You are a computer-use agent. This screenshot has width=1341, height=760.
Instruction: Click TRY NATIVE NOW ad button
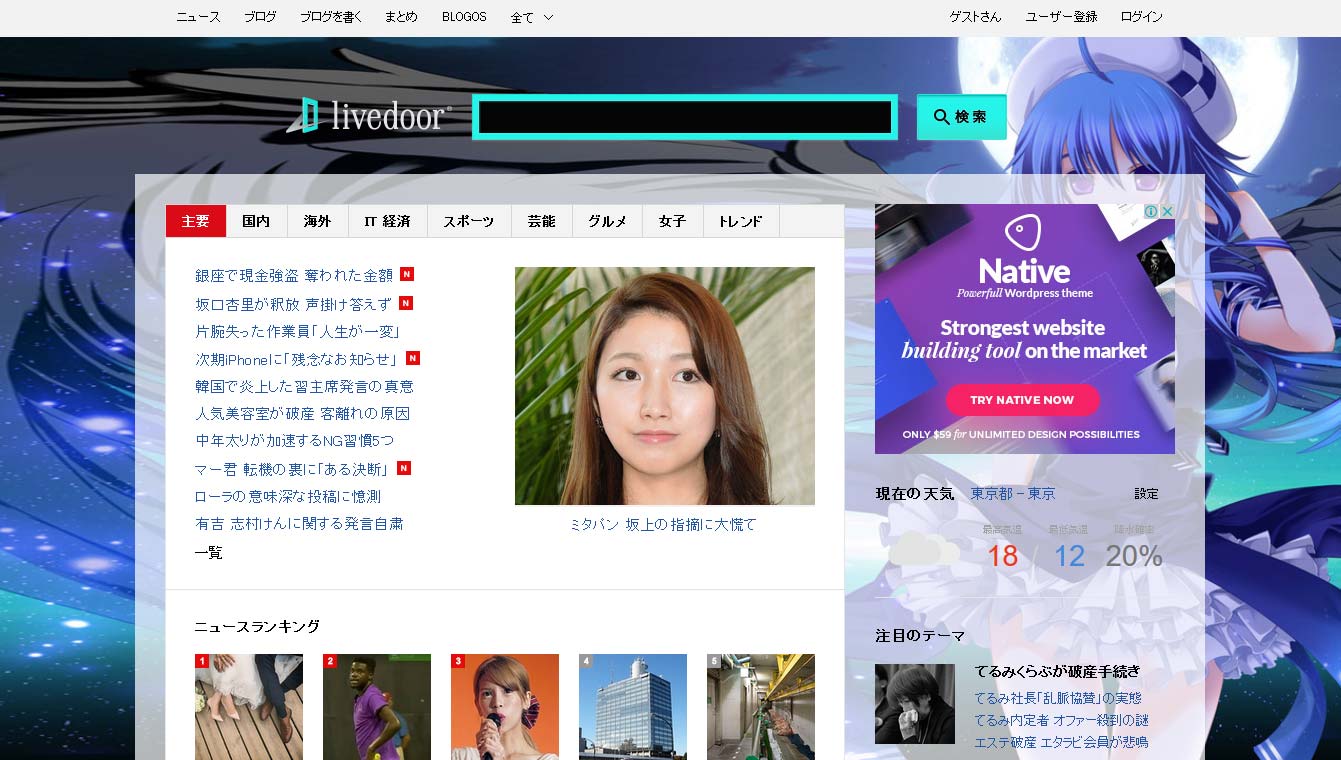[x=1022, y=400]
